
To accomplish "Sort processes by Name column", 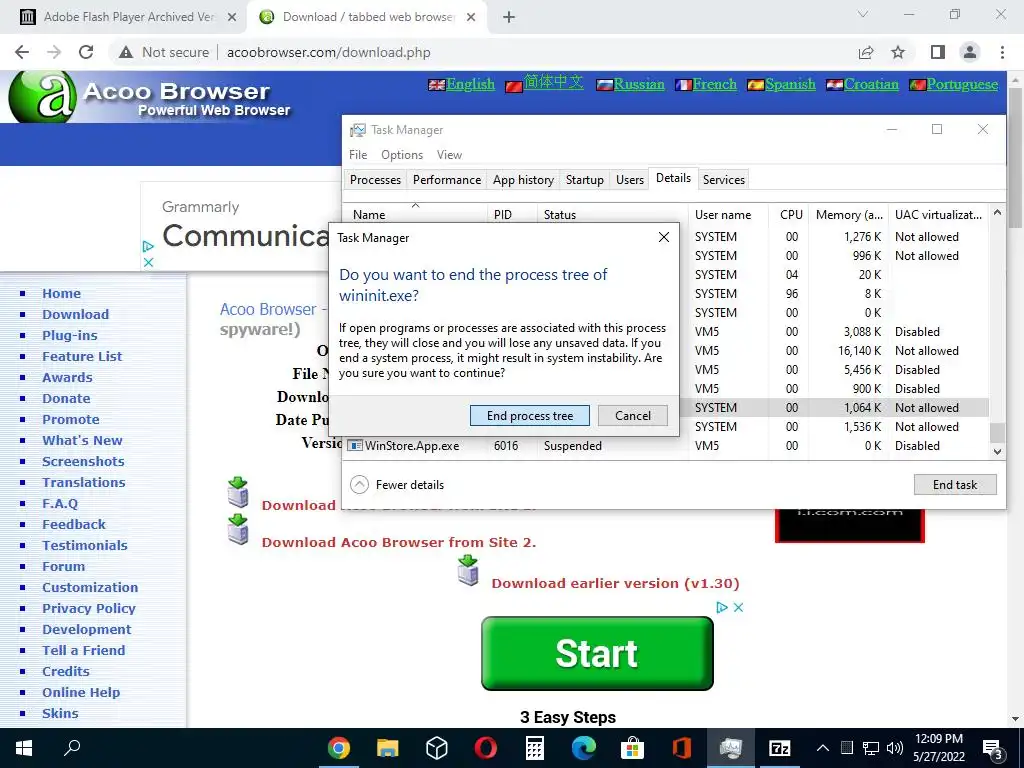I will point(415,214).
